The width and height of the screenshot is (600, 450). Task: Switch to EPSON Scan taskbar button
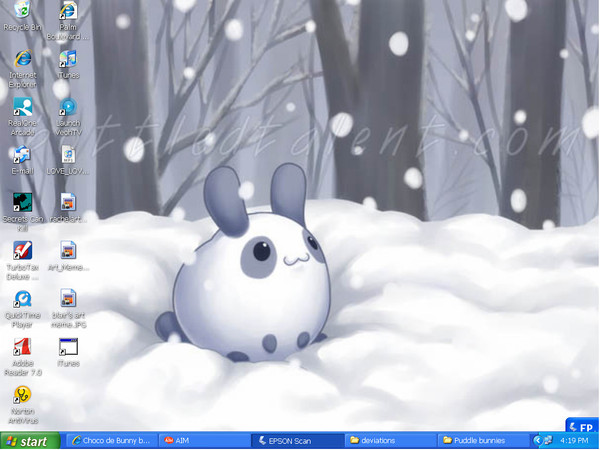(298, 441)
